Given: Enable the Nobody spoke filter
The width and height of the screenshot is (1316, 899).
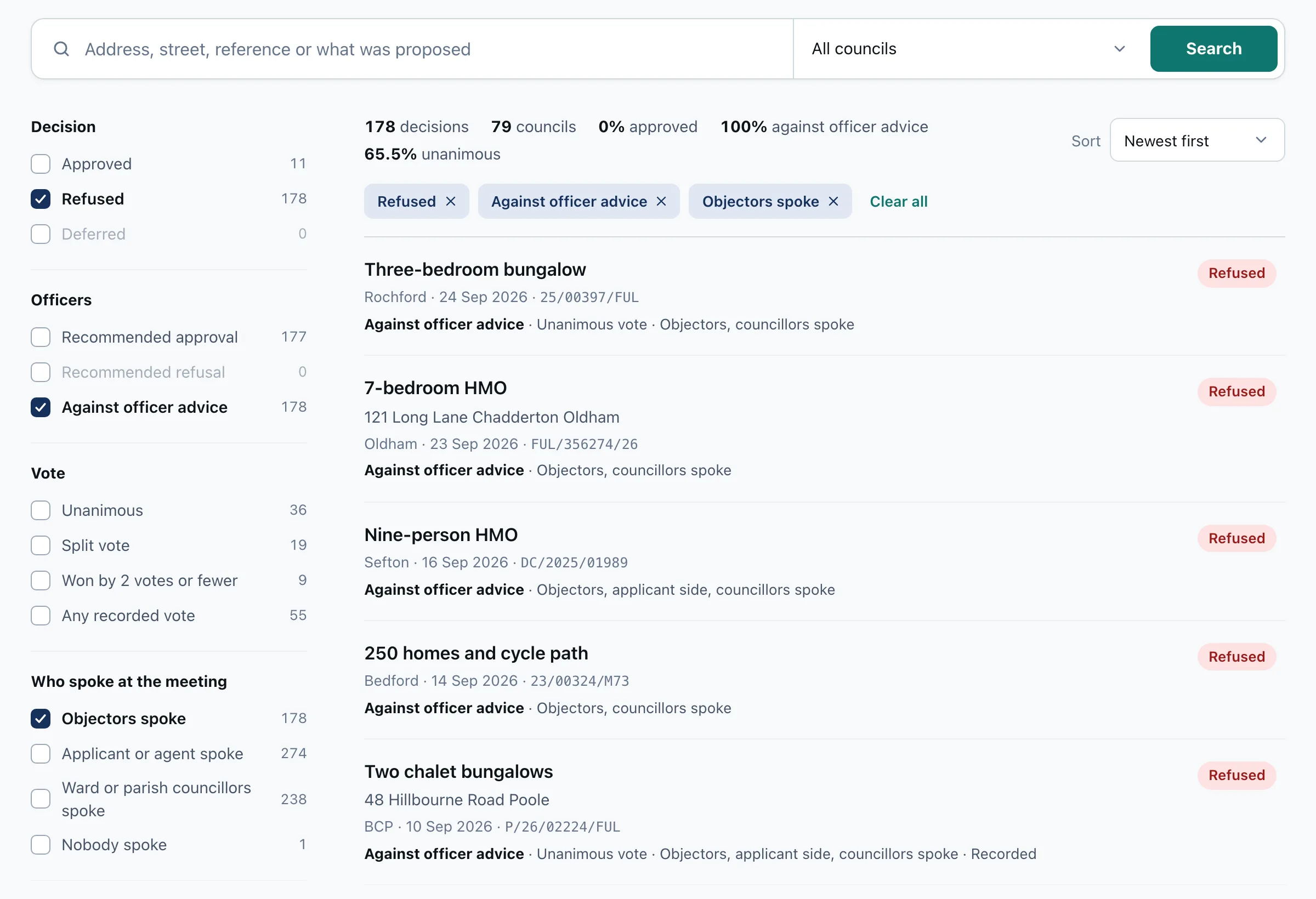Looking at the screenshot, I should [x=41, y=845].
